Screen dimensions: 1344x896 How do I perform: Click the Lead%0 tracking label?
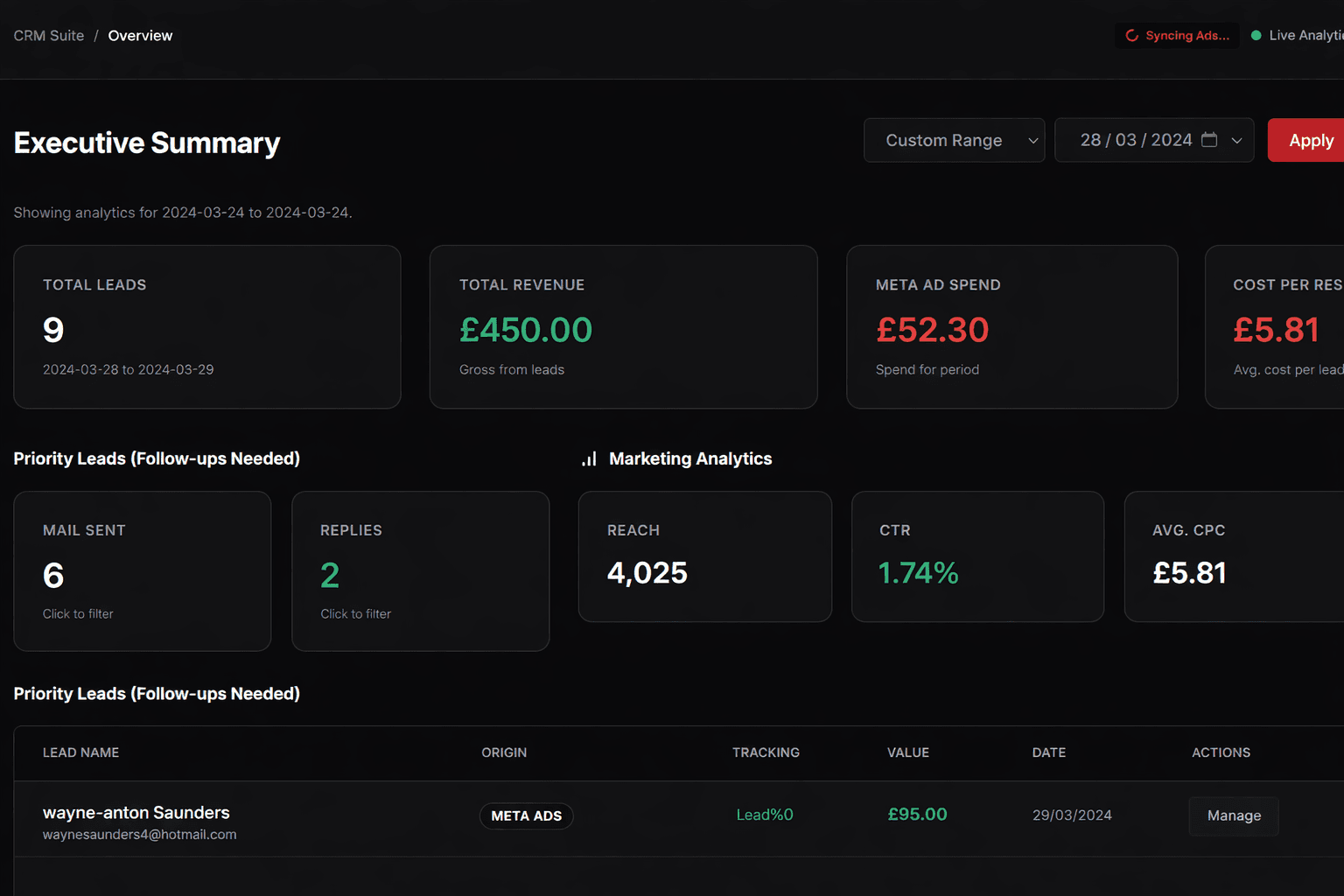764,814
